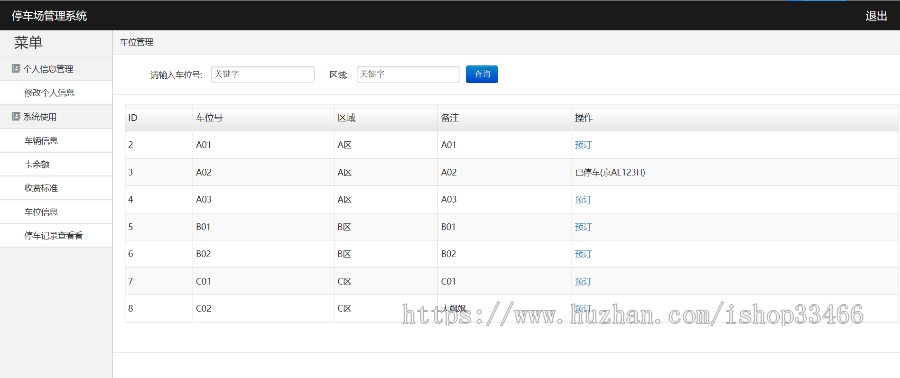Open 收费标准 in the sidebar
Viewport: 900px width, 378px height.
[x=41, y=188]
